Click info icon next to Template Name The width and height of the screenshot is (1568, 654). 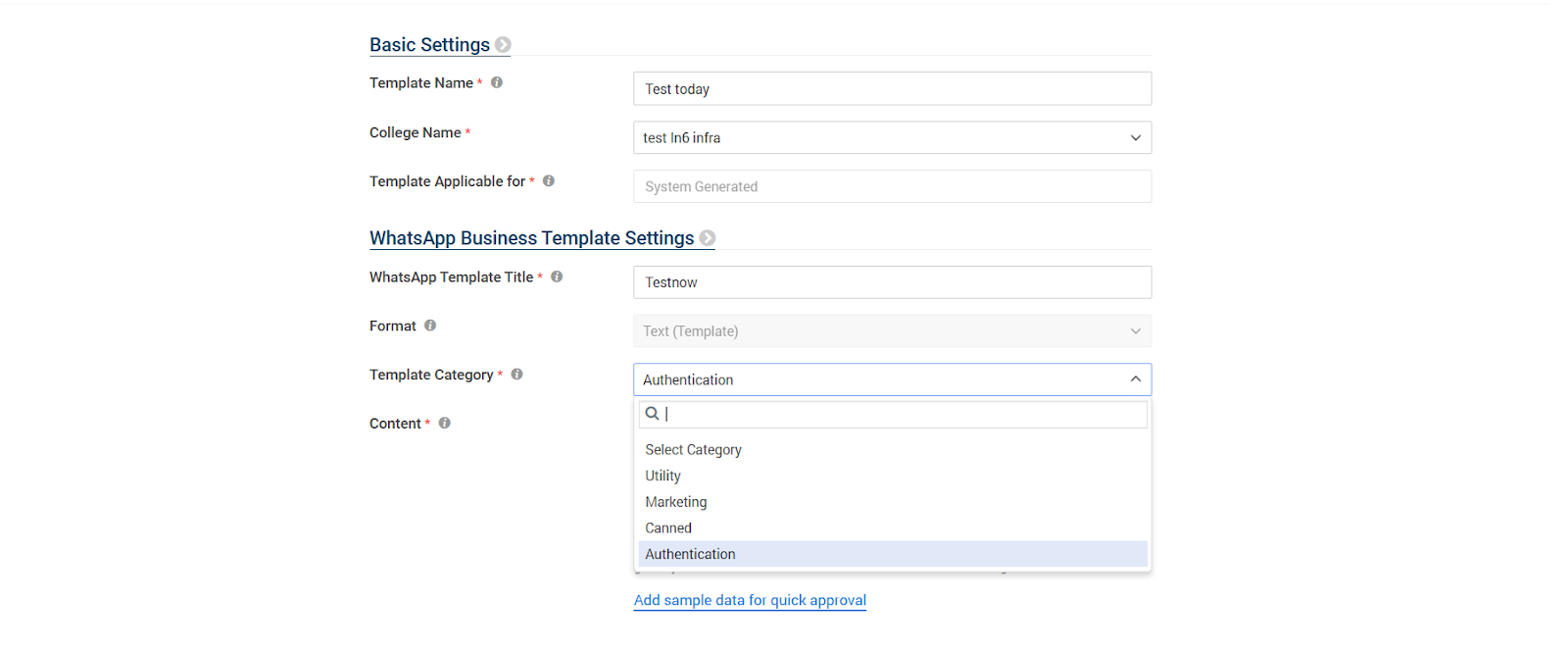tap(497, 83)
